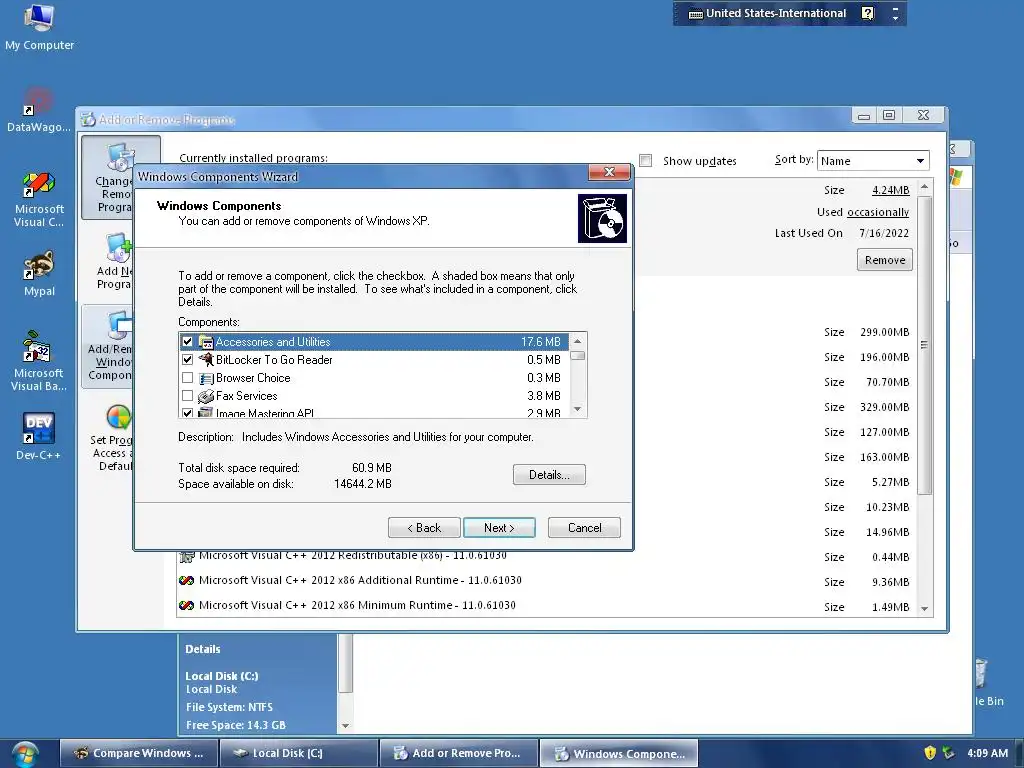
Task: Uncheck the Accessories and Utilities checkbox
Action: [187, 342]
